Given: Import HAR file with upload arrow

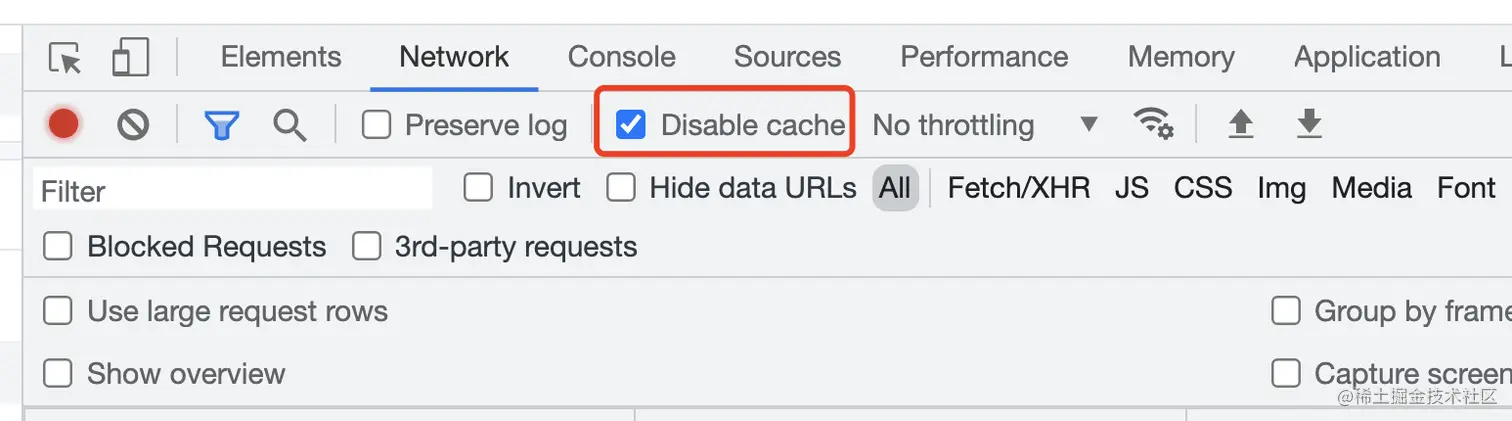Looking at the screenshot, I should pos(1241,124).
